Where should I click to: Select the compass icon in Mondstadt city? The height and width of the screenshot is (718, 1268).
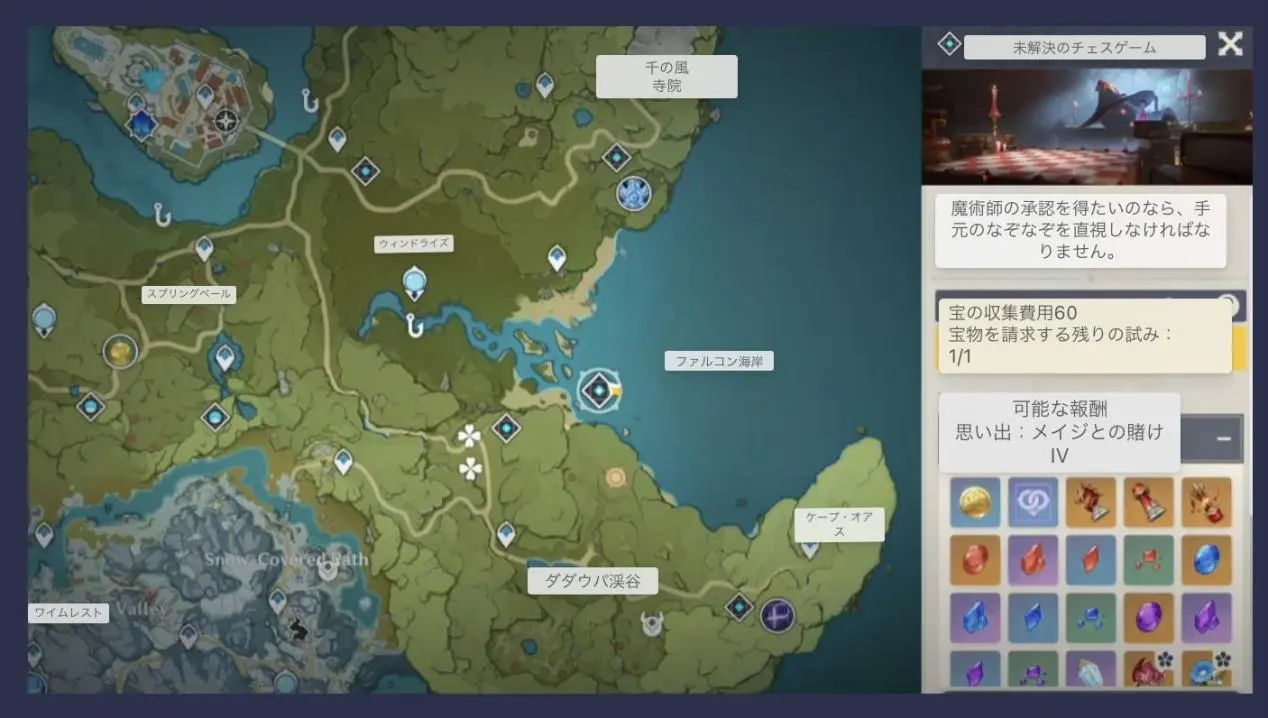(227, 121)
